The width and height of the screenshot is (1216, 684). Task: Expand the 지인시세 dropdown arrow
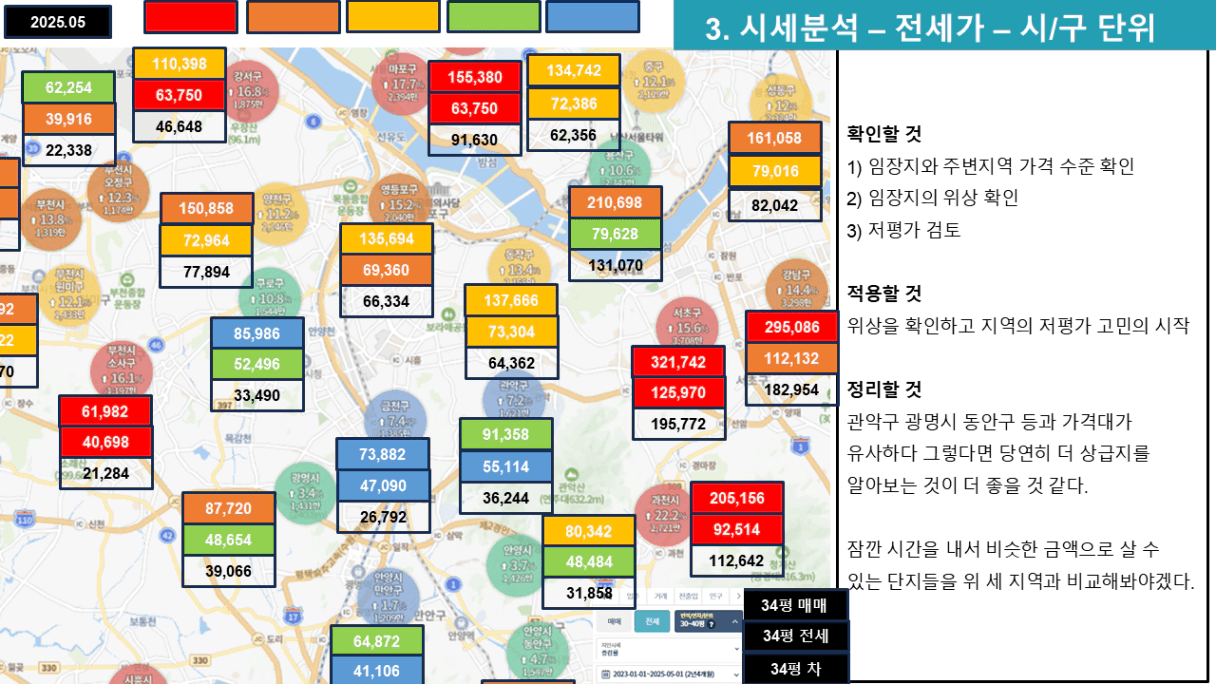click(x=736, y=647)
